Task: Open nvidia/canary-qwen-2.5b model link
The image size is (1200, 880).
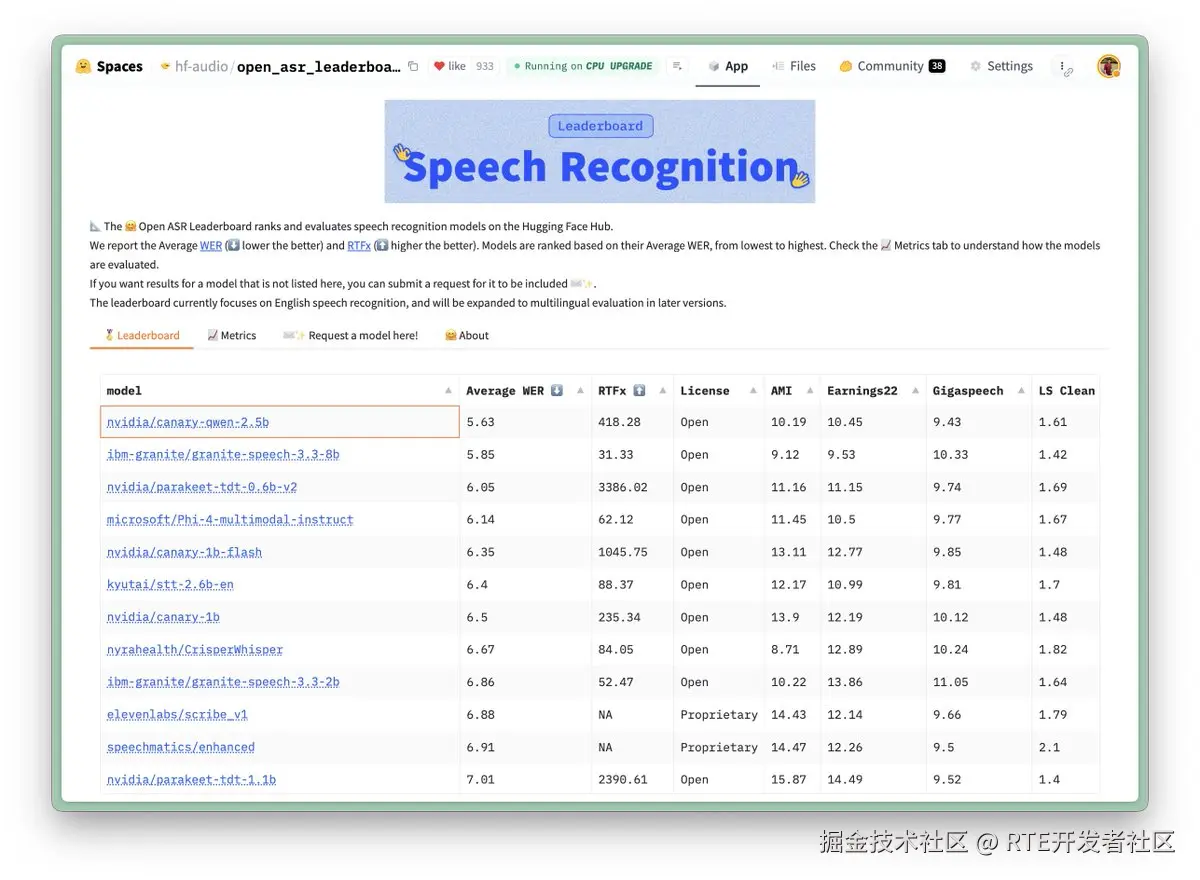Action: click(188, 422)
